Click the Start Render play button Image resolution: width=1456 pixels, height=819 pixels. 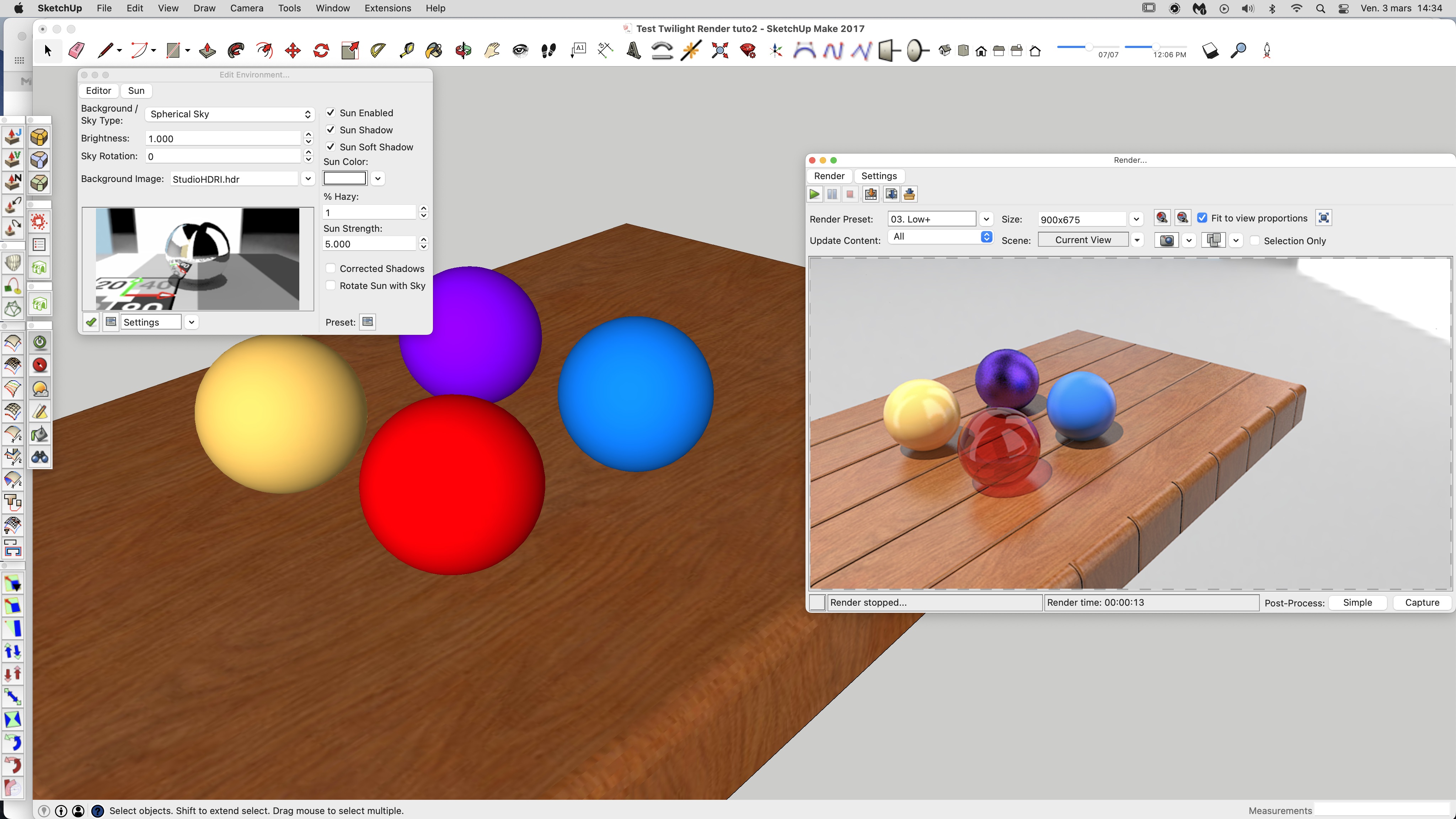tap(814, 194)
